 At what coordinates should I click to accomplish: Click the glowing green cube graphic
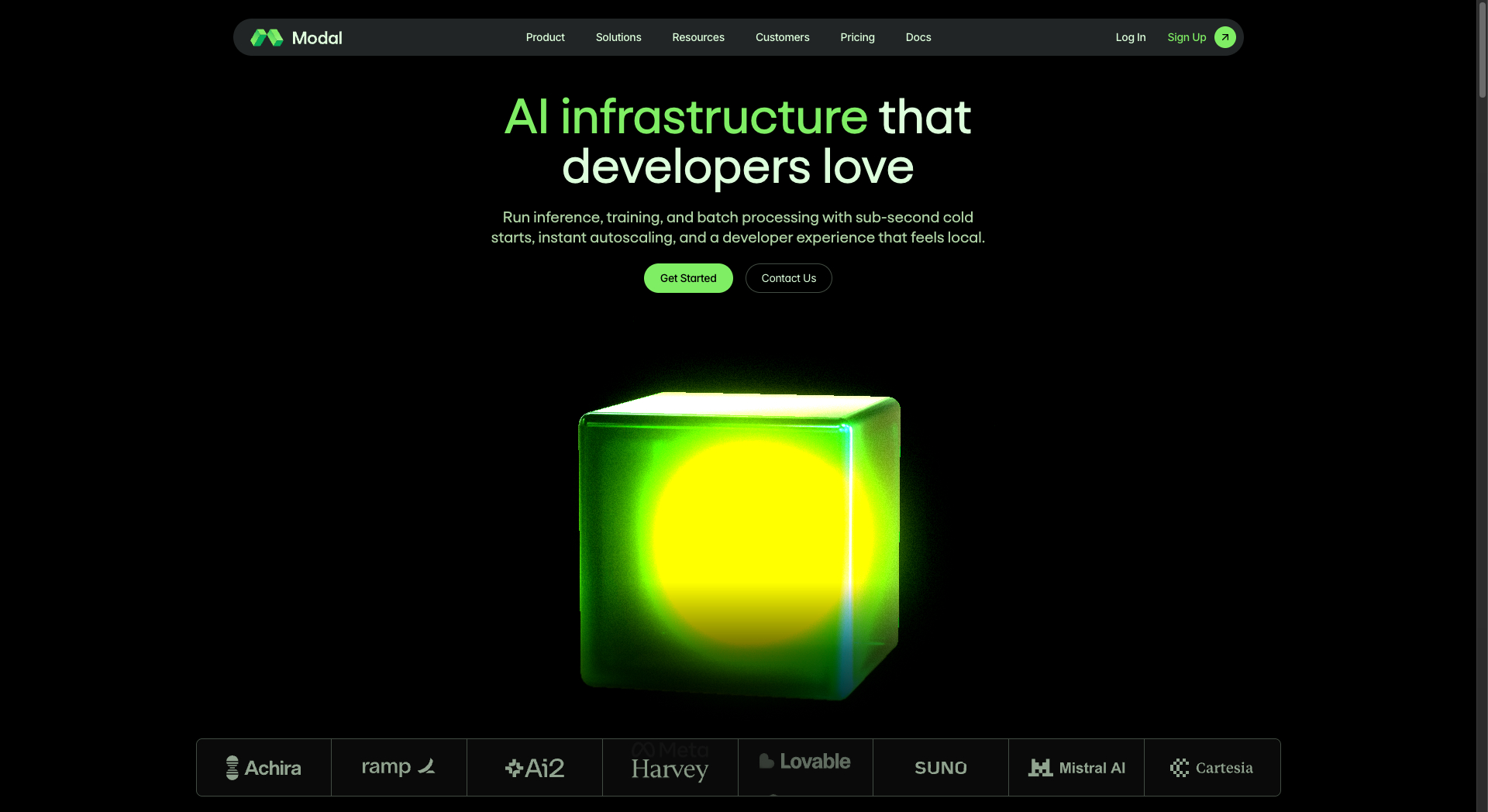coord(740,545)
